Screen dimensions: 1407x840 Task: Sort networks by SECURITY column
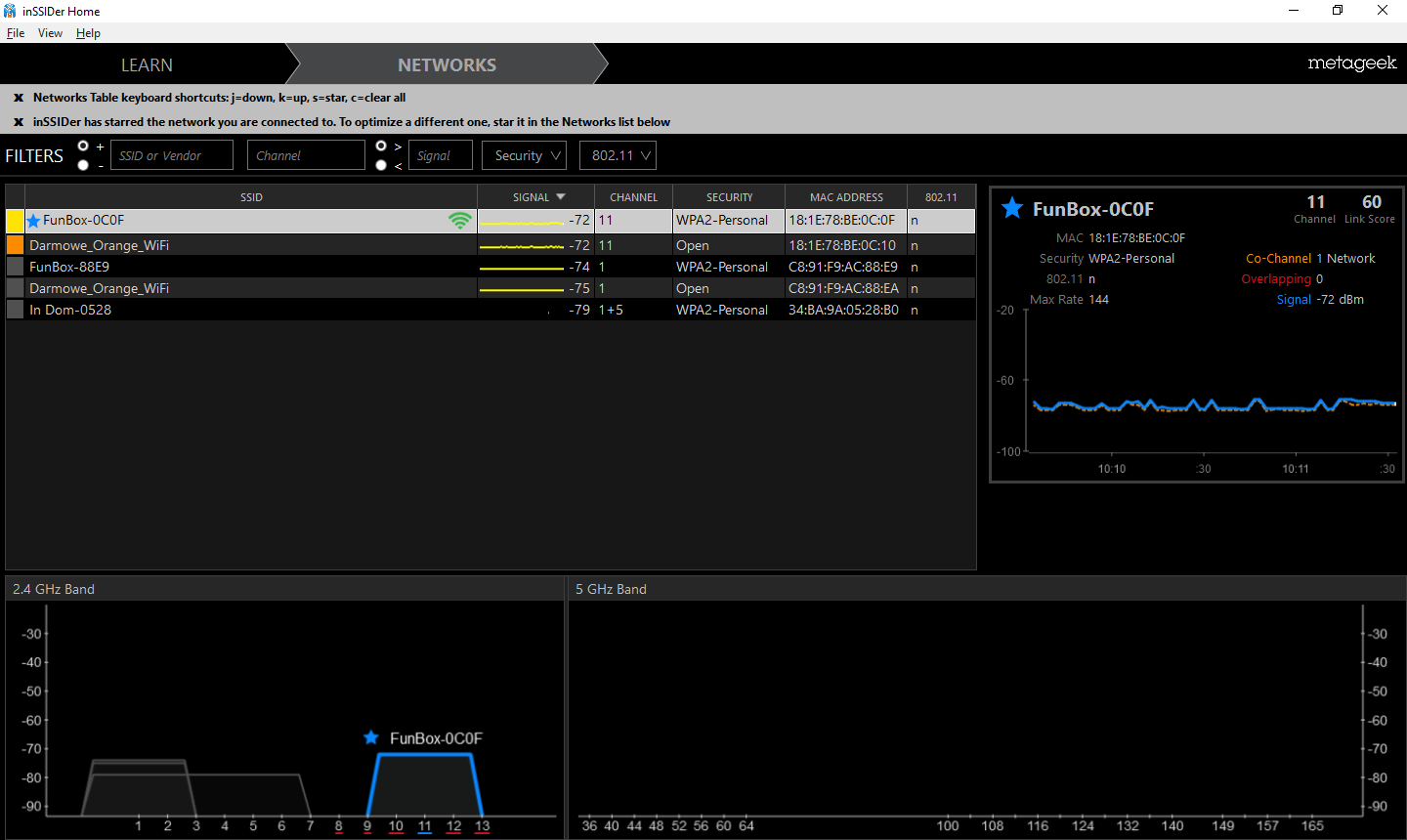[x=729, y=197]
